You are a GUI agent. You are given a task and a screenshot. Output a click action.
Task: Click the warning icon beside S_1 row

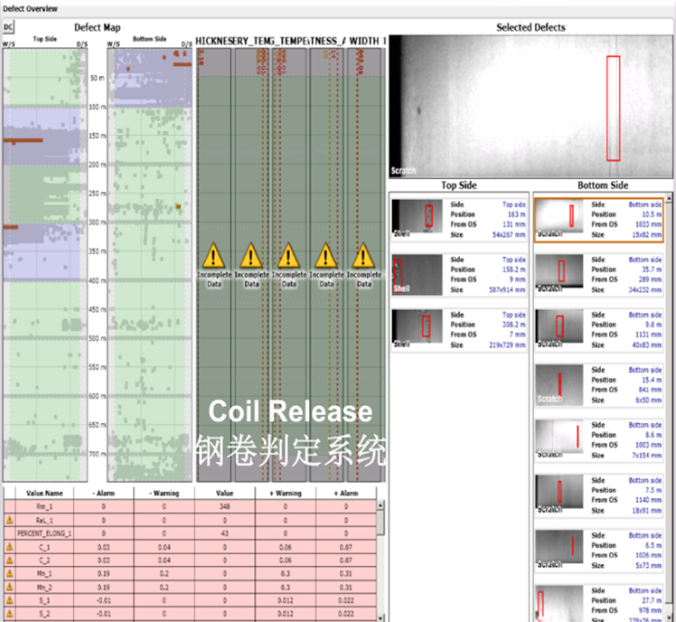click(x=9, y=598)
